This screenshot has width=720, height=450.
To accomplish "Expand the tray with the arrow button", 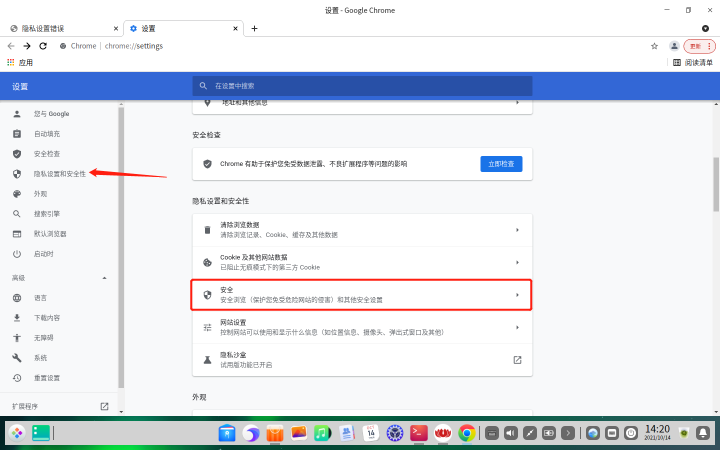I will pos(568,433).
